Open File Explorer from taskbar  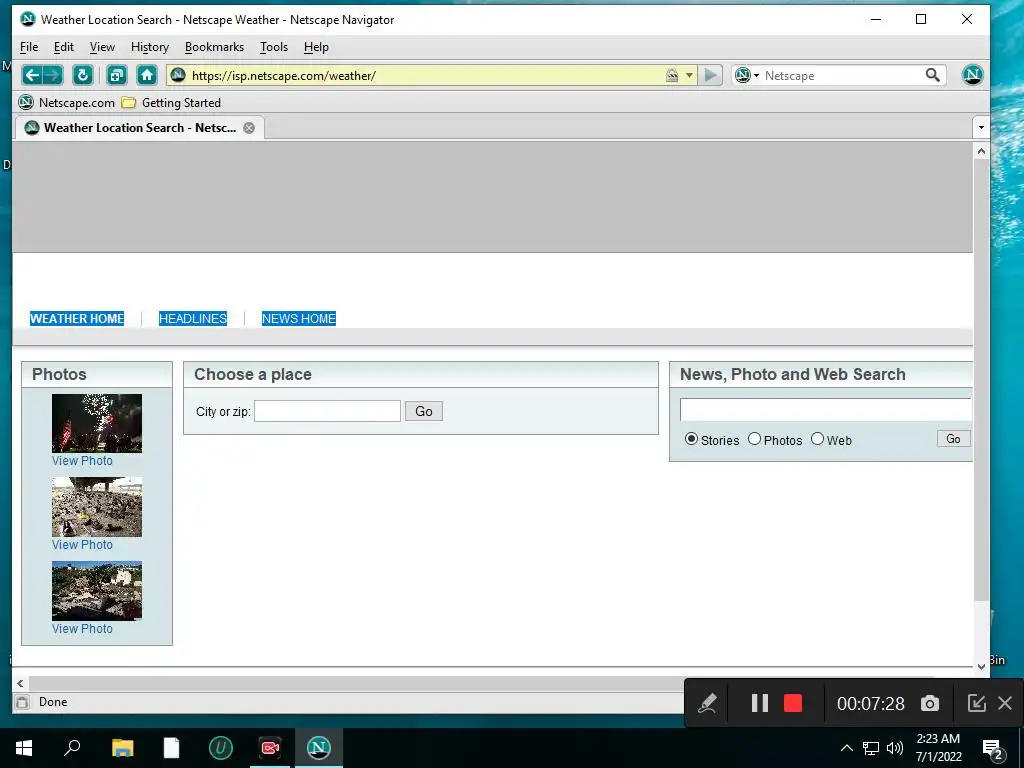pos(122,748)
